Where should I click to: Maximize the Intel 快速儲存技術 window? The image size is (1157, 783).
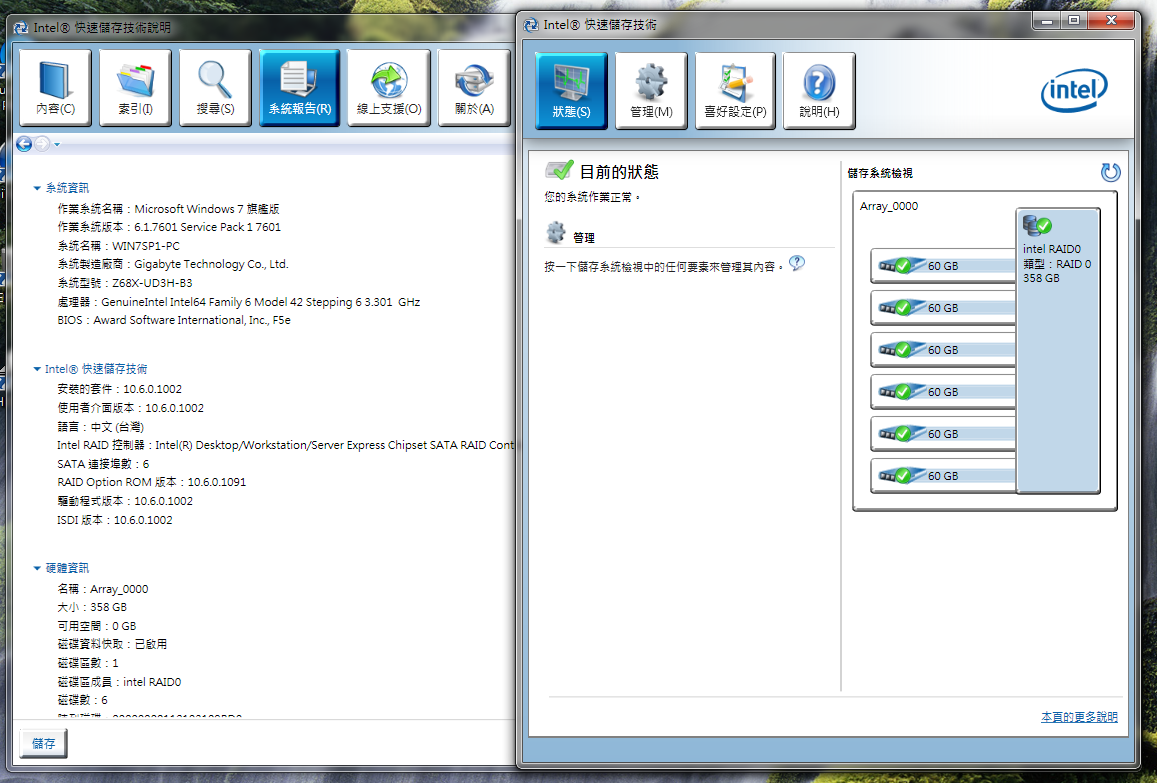point(1074,21)
